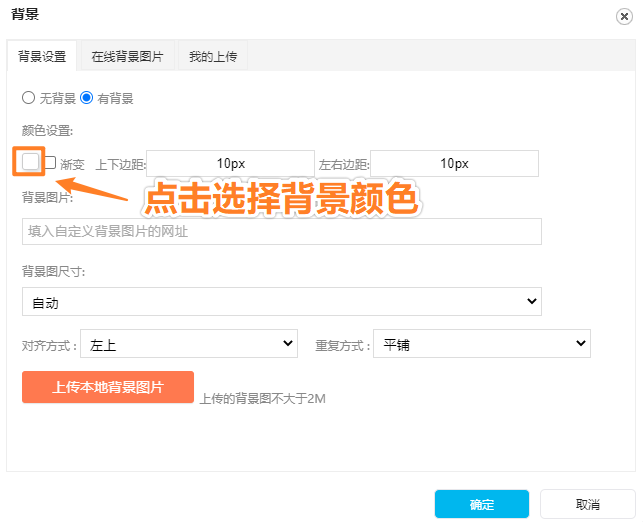Screen dimensions: 643x522
Task: Close the 背景 dialog with the X icon
Action: tap(625, 16)
